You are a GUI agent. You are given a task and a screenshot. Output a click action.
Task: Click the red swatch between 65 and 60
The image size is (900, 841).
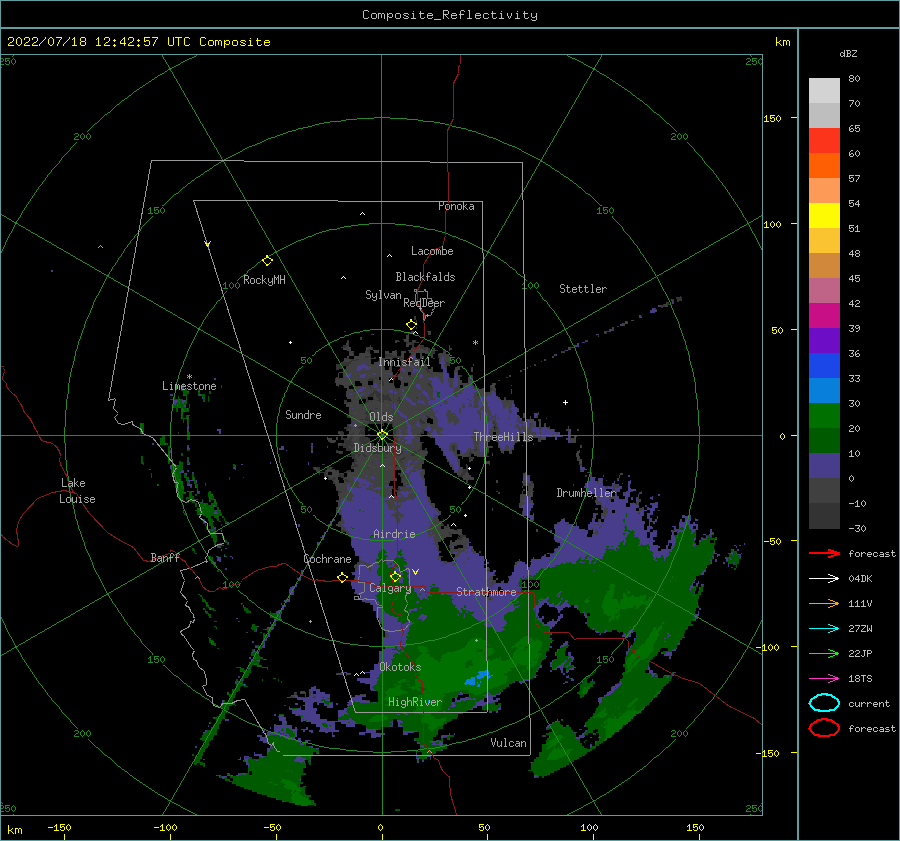coord(824,141)
